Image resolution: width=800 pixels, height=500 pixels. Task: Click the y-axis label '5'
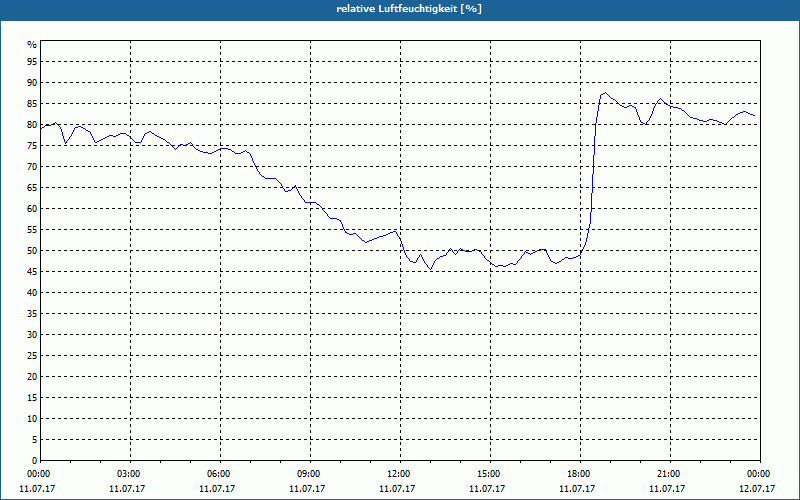(x=35, y=440)
